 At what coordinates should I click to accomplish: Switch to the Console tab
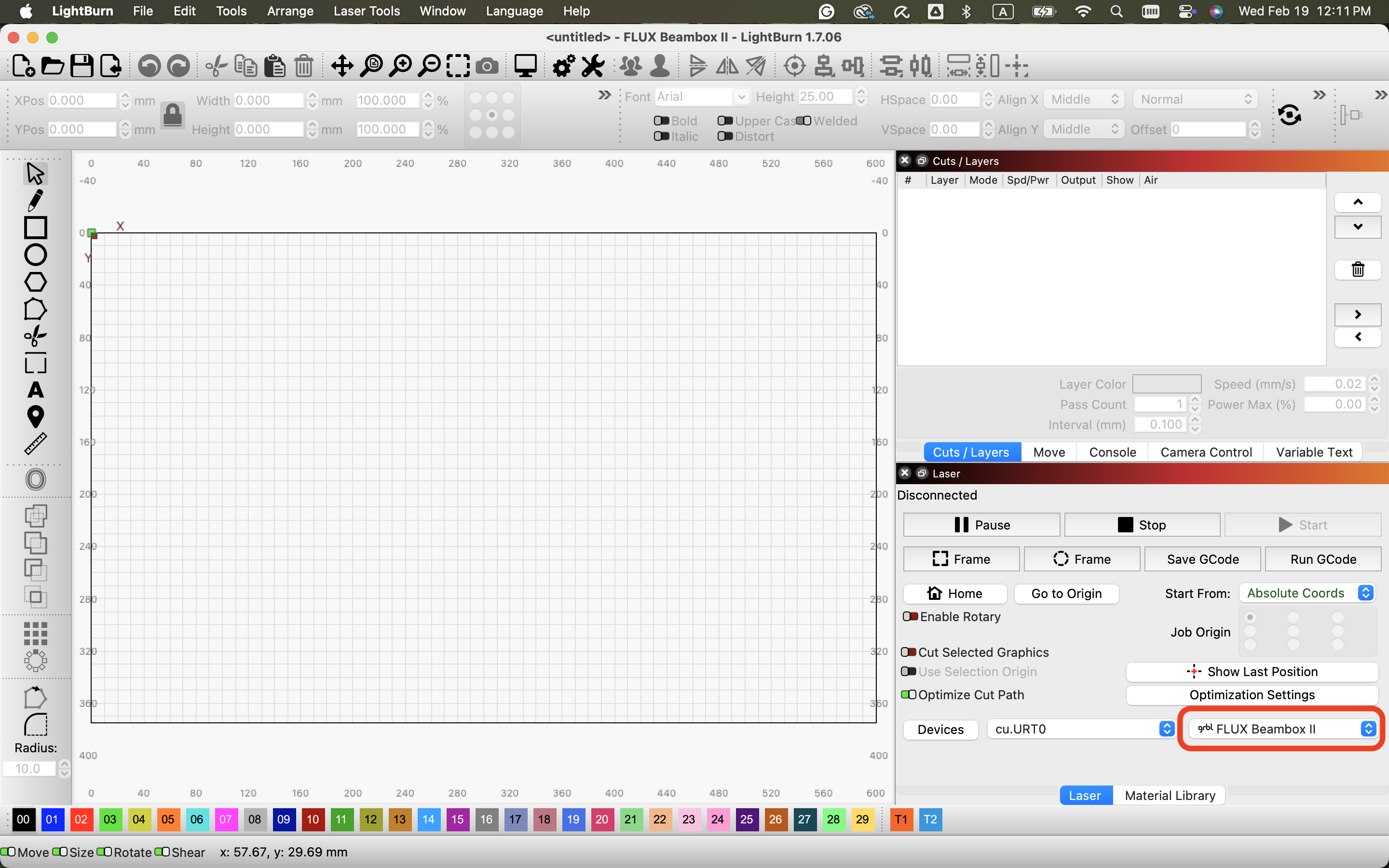click(x=1112, y=452)
